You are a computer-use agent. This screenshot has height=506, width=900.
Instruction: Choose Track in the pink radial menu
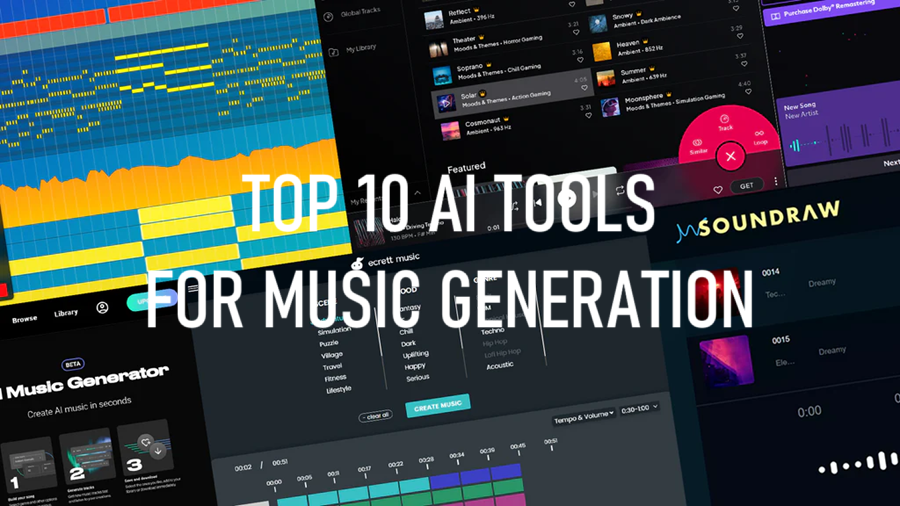click(x=725, y=122)
